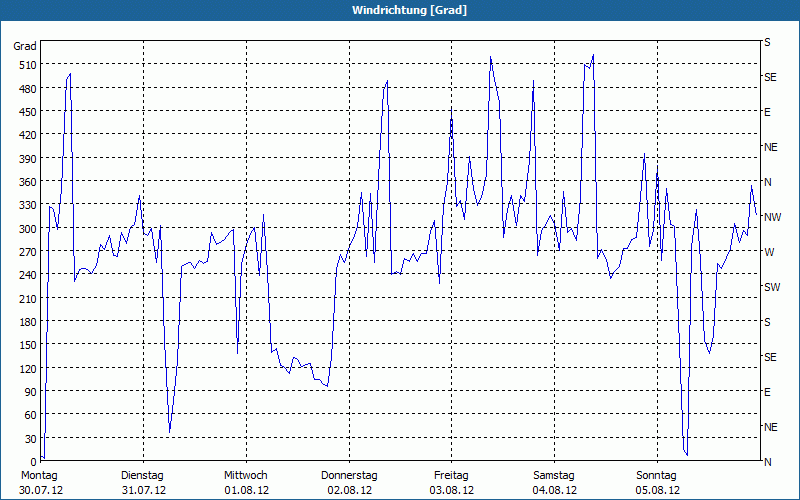The width and height of the screenshot is (800, 500).
Task: Select the topmost S compass label
Action: pyautogui.click(x=767, y=42)
